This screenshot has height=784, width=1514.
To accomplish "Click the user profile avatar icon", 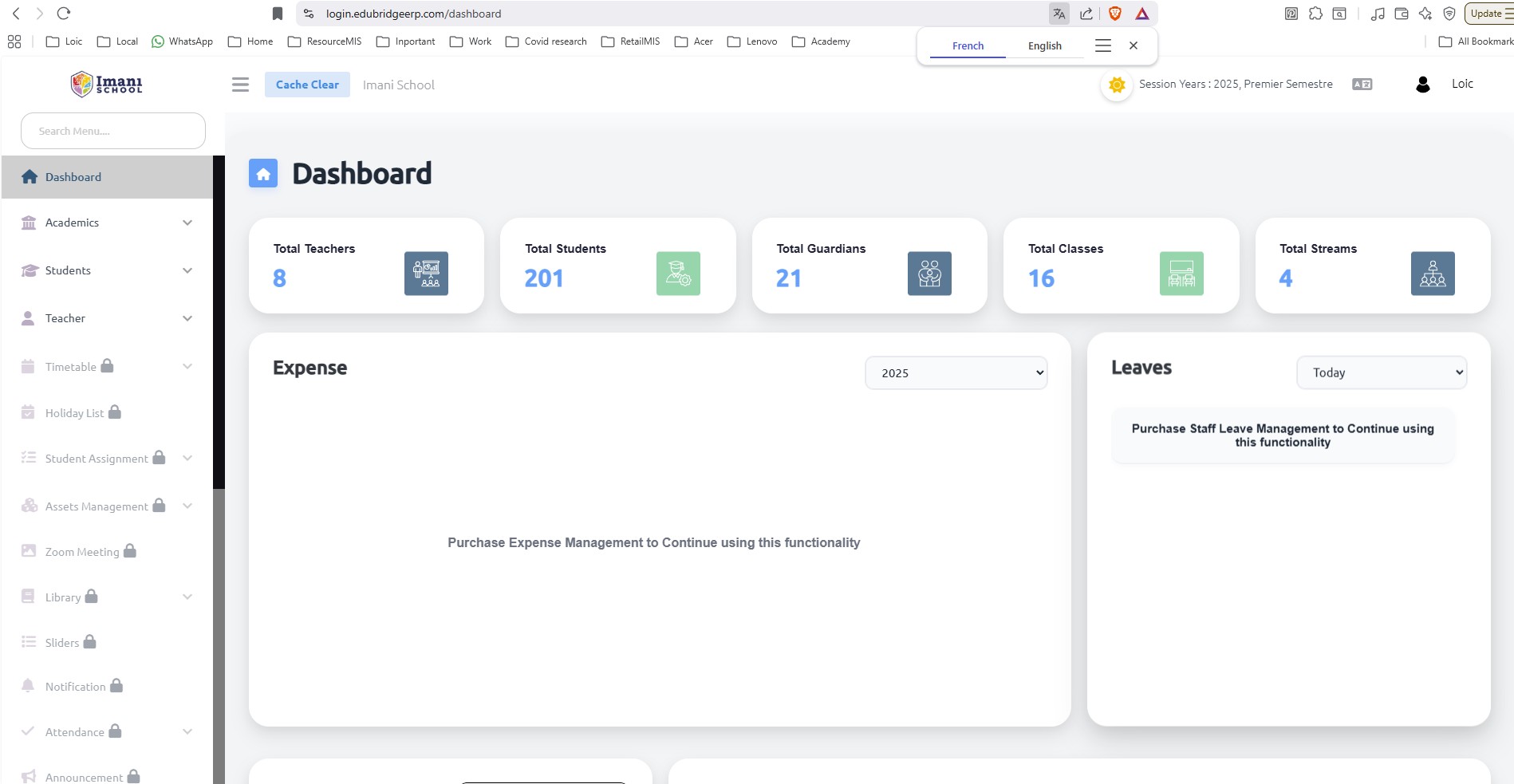I will (x=1422, y=85).
